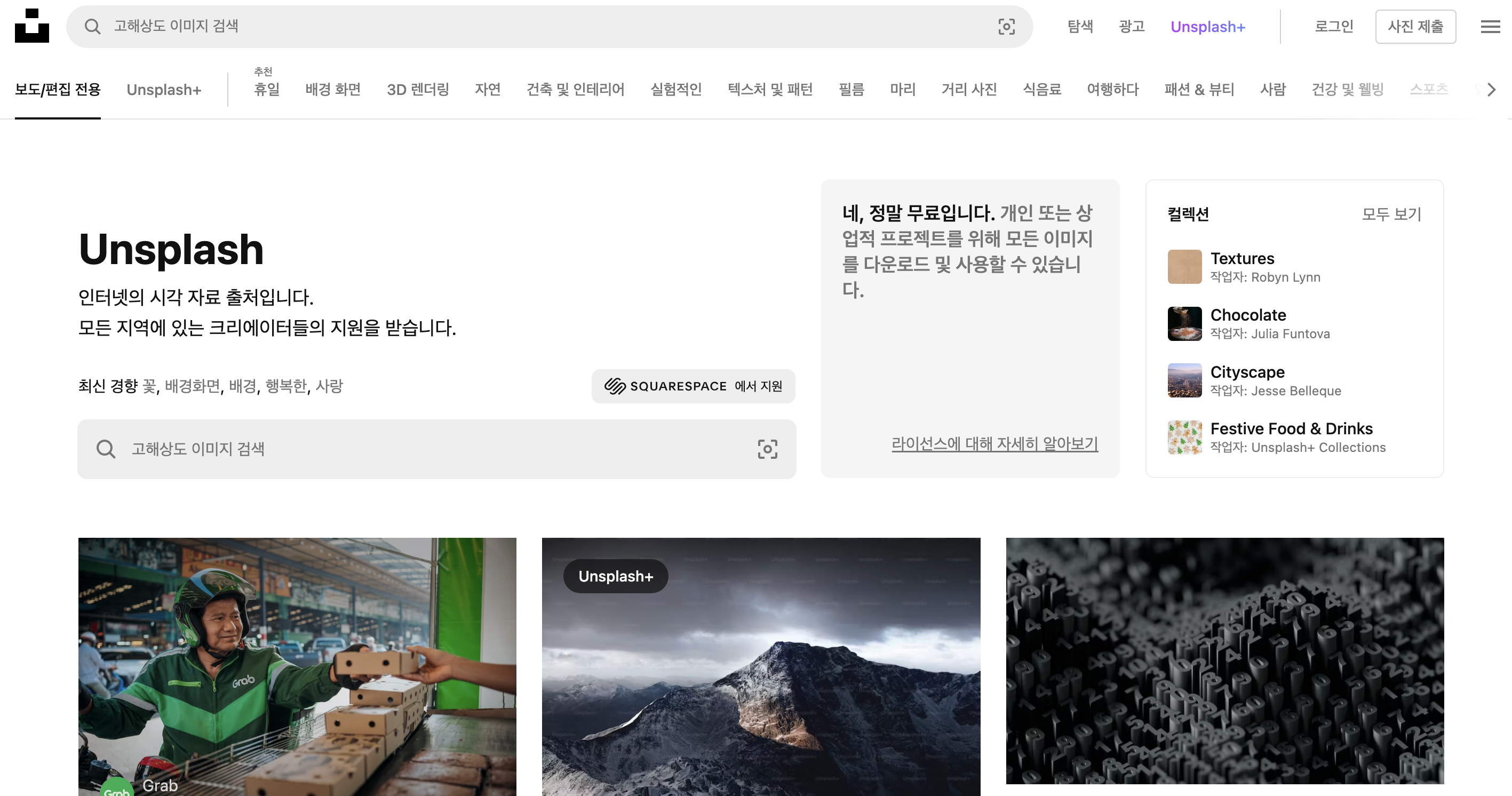Open the Textures collection swatch

coord(1184,267)
